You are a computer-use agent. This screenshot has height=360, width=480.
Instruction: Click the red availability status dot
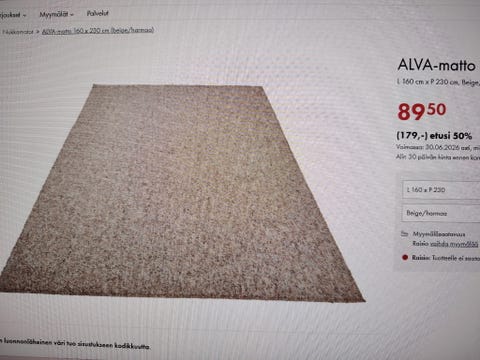click(x=405, y=257)
